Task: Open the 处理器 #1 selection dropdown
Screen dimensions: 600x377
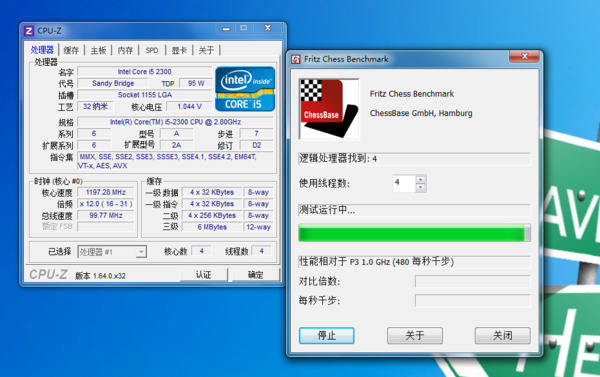Action: click(x=112, y=251)
